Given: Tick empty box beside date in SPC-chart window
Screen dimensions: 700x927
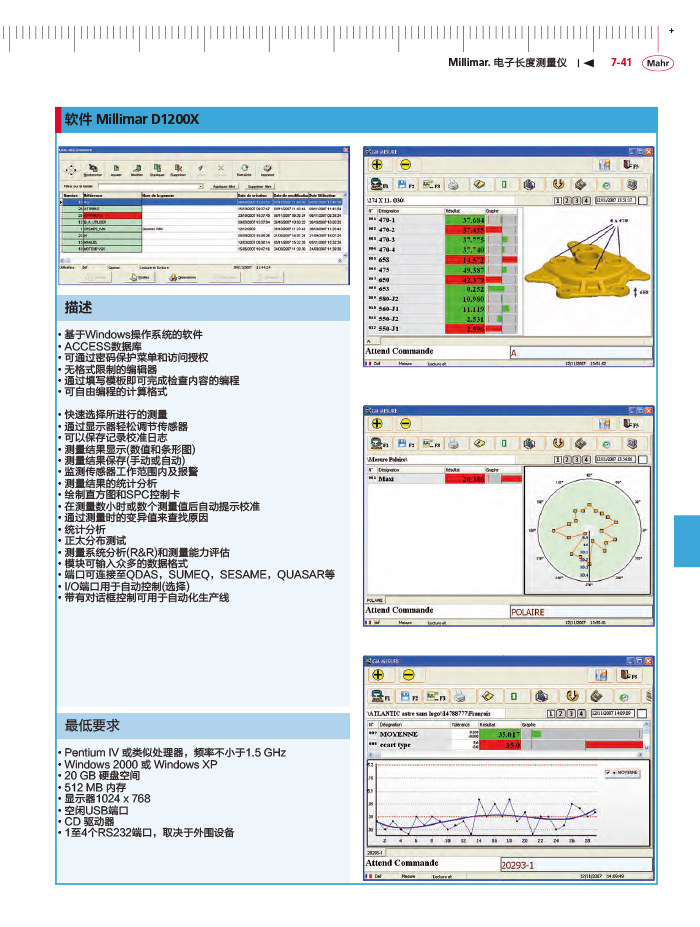Looking at the screenshot, I should [x=644, y=713].
